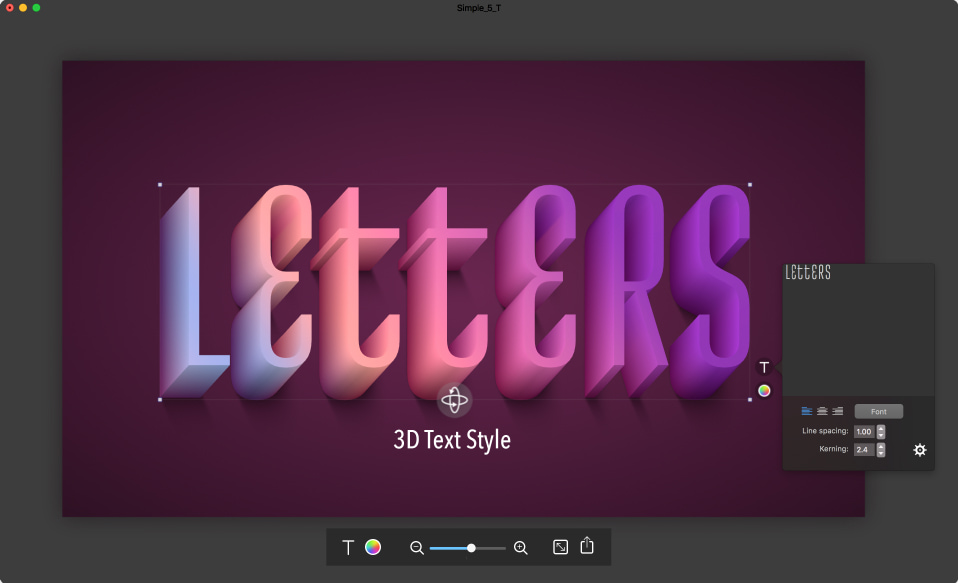Zoom out using the magnifier minus icon
The height and width of the screenshot is (583, 958).
coord(417,548)
